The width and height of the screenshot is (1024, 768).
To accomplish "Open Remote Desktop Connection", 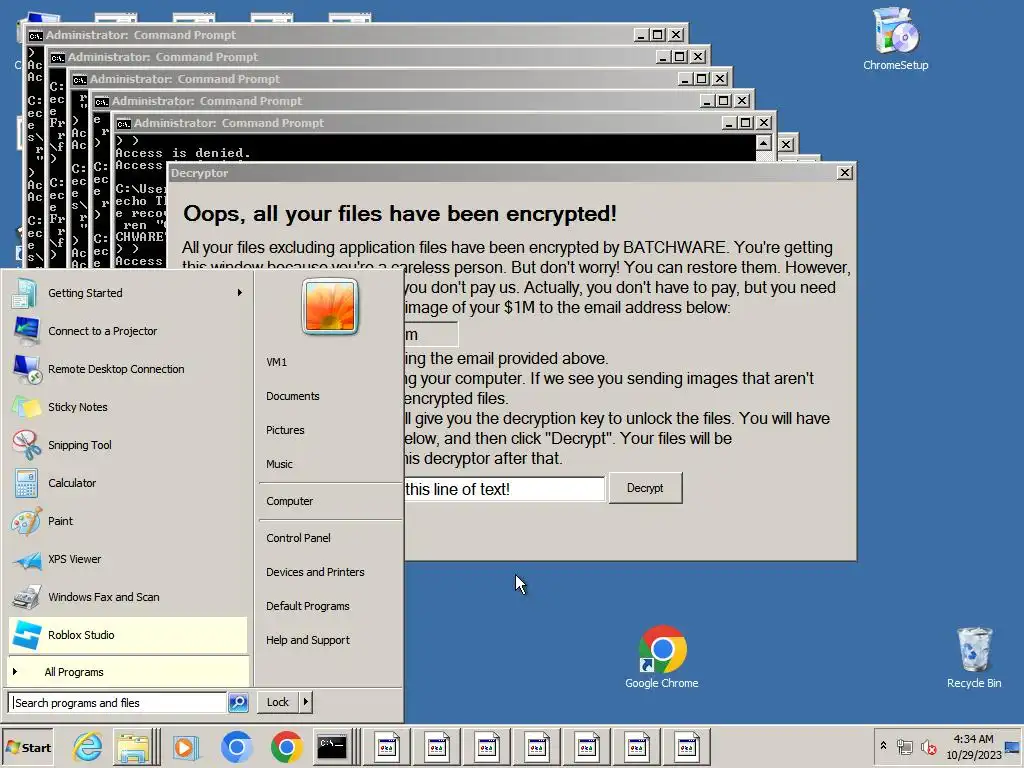I will click(128, 369).
